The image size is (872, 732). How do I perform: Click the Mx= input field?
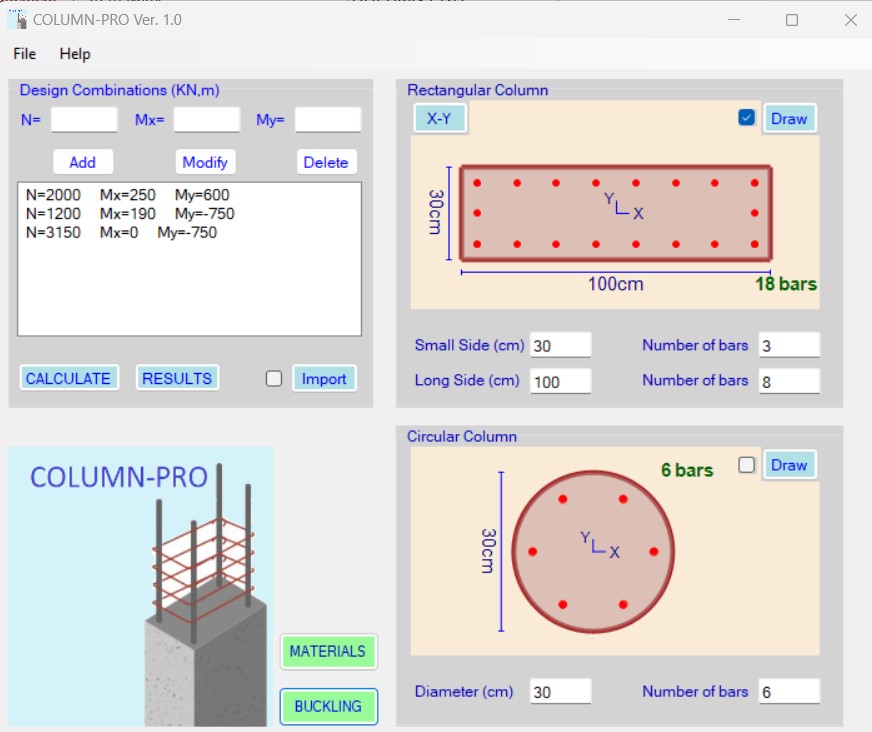click(206, 120)
